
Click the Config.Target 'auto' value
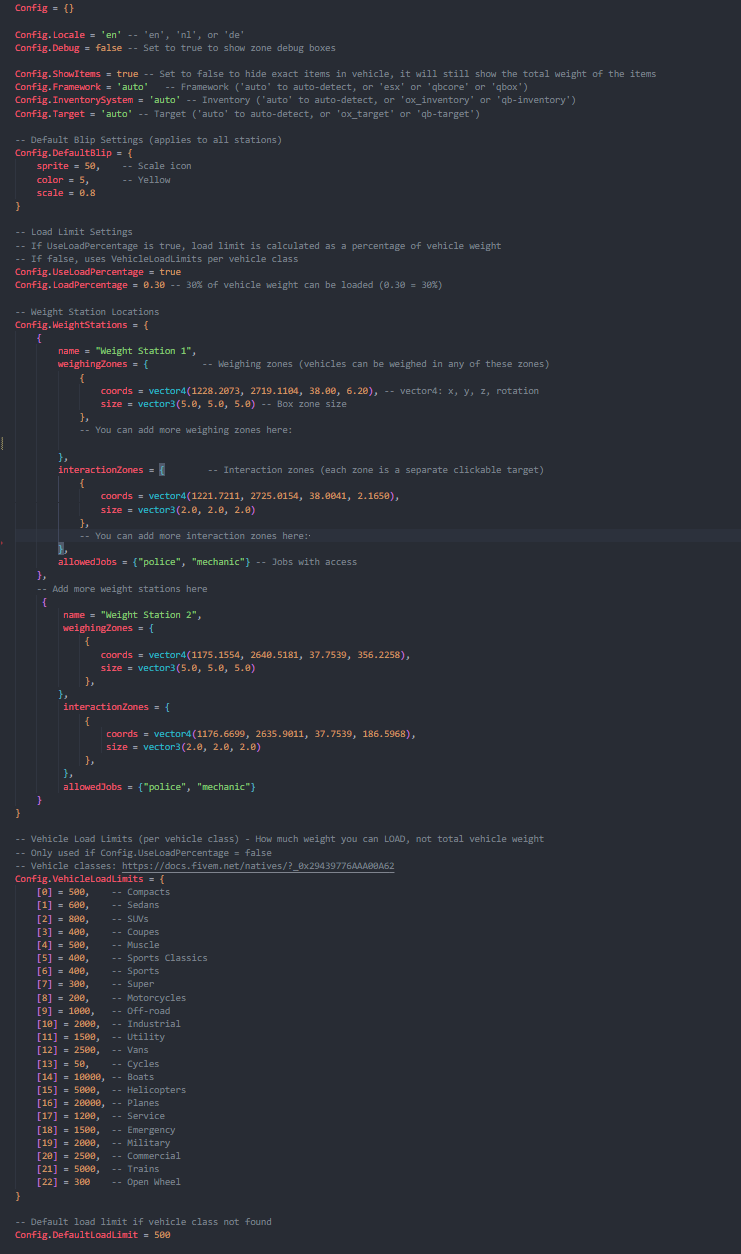point(115,114)
